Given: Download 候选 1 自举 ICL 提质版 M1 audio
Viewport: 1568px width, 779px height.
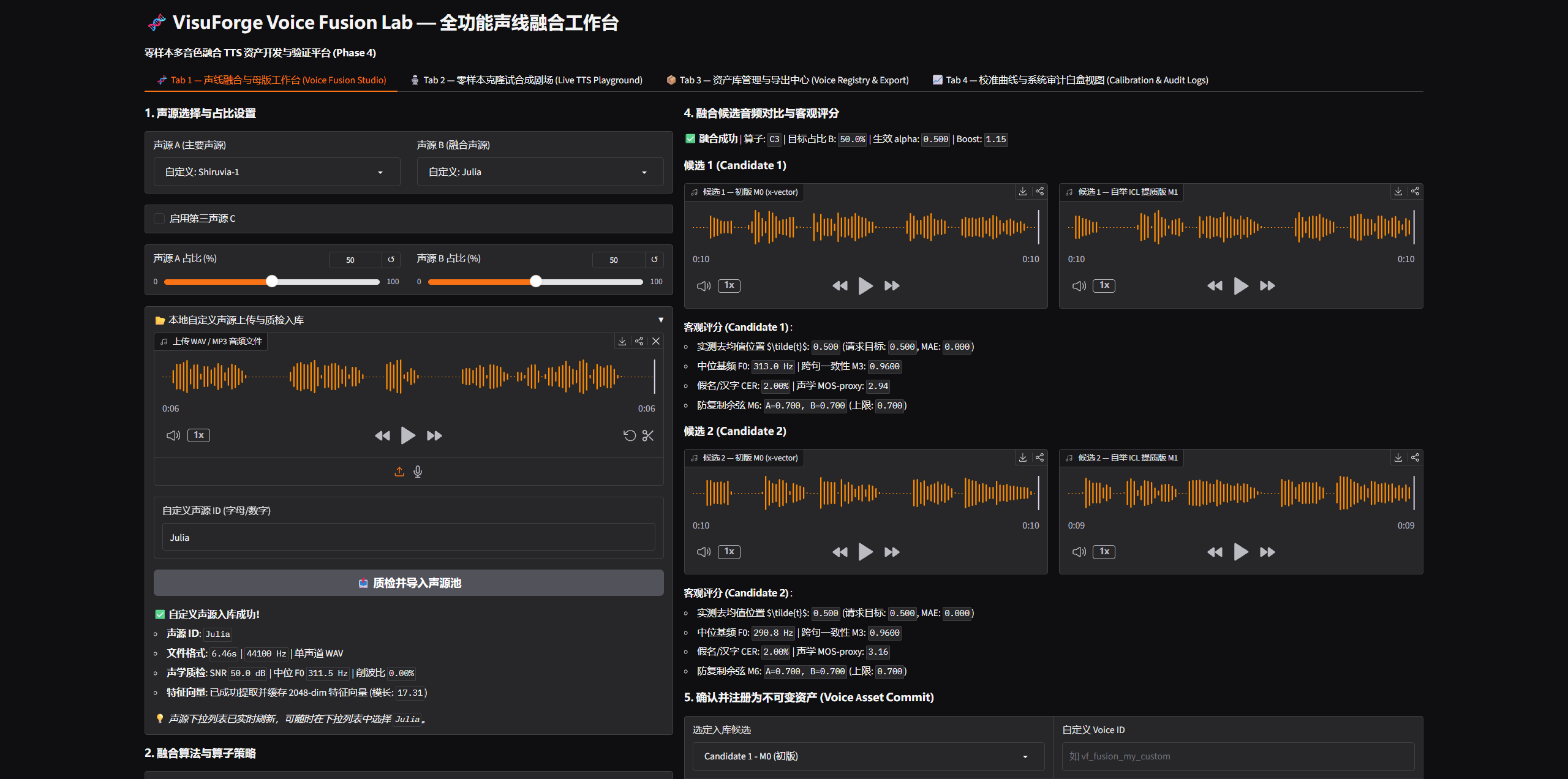Looking at the screenshot, I should tap(1398, 192).
